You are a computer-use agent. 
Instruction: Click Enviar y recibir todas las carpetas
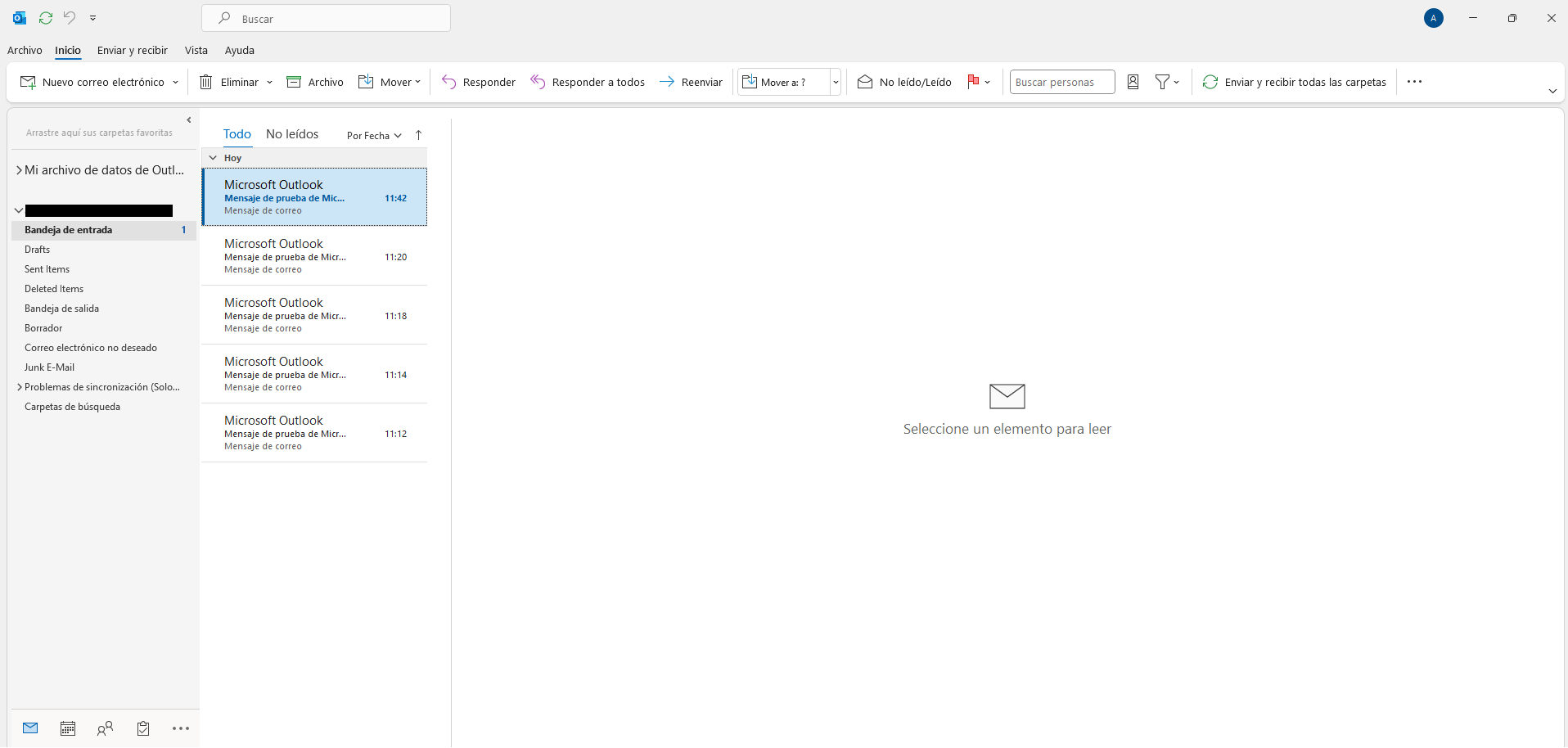click(1295, 82)
